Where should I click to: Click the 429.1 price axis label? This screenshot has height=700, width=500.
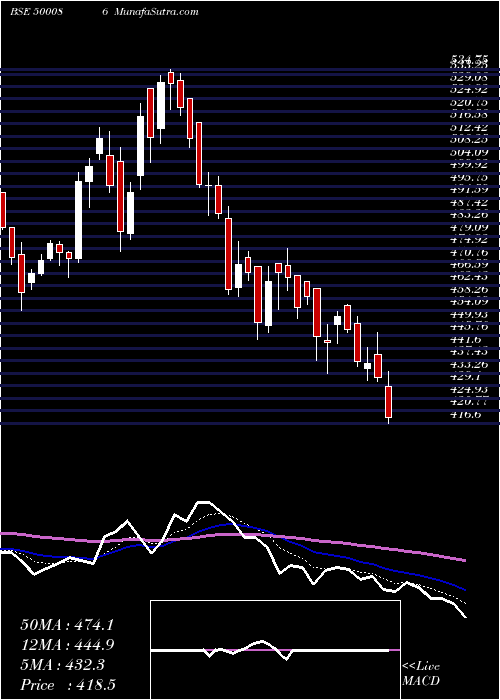466,378
